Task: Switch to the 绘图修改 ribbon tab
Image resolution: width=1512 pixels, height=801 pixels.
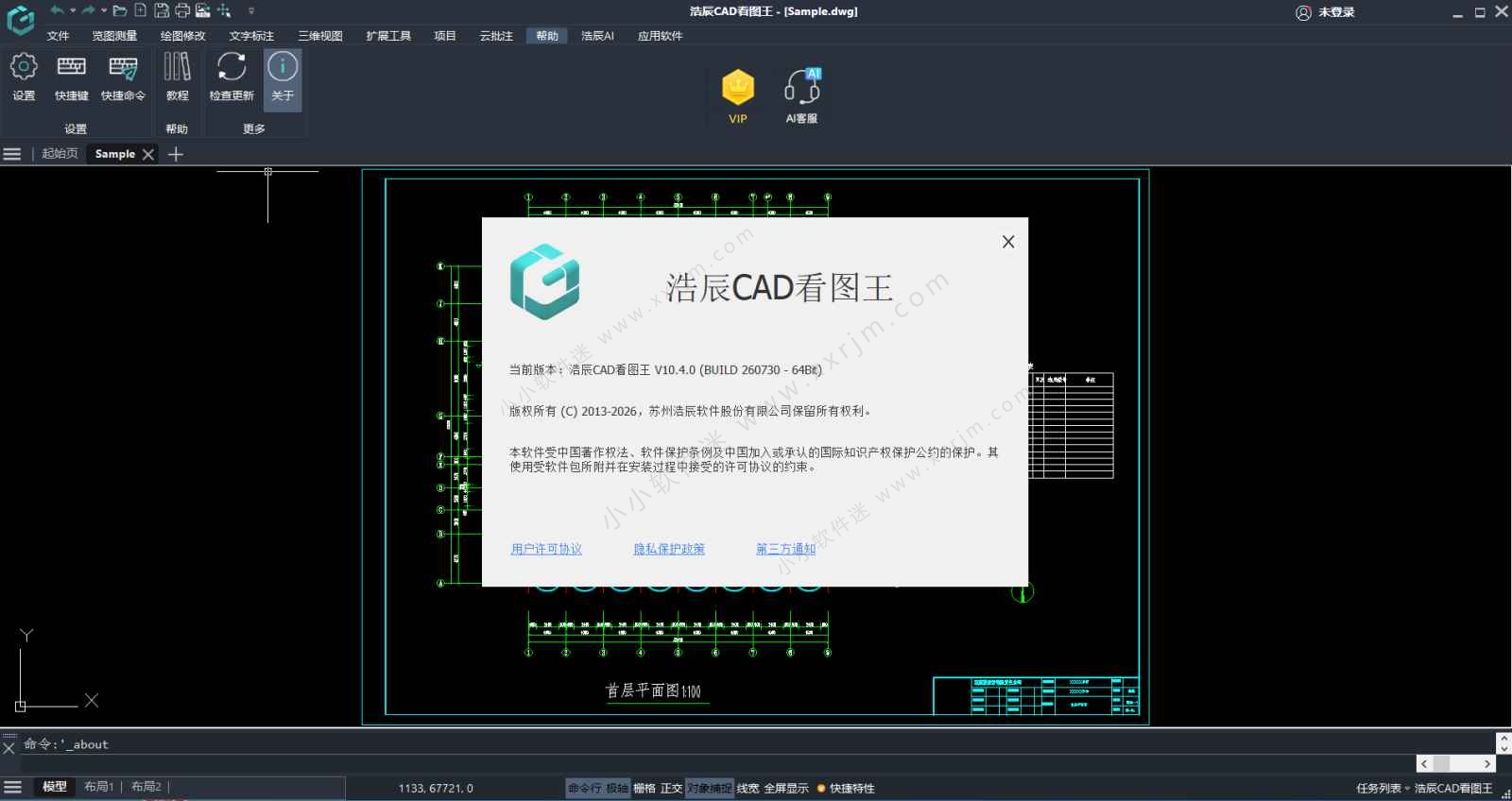Action: [x=182, y=36]
